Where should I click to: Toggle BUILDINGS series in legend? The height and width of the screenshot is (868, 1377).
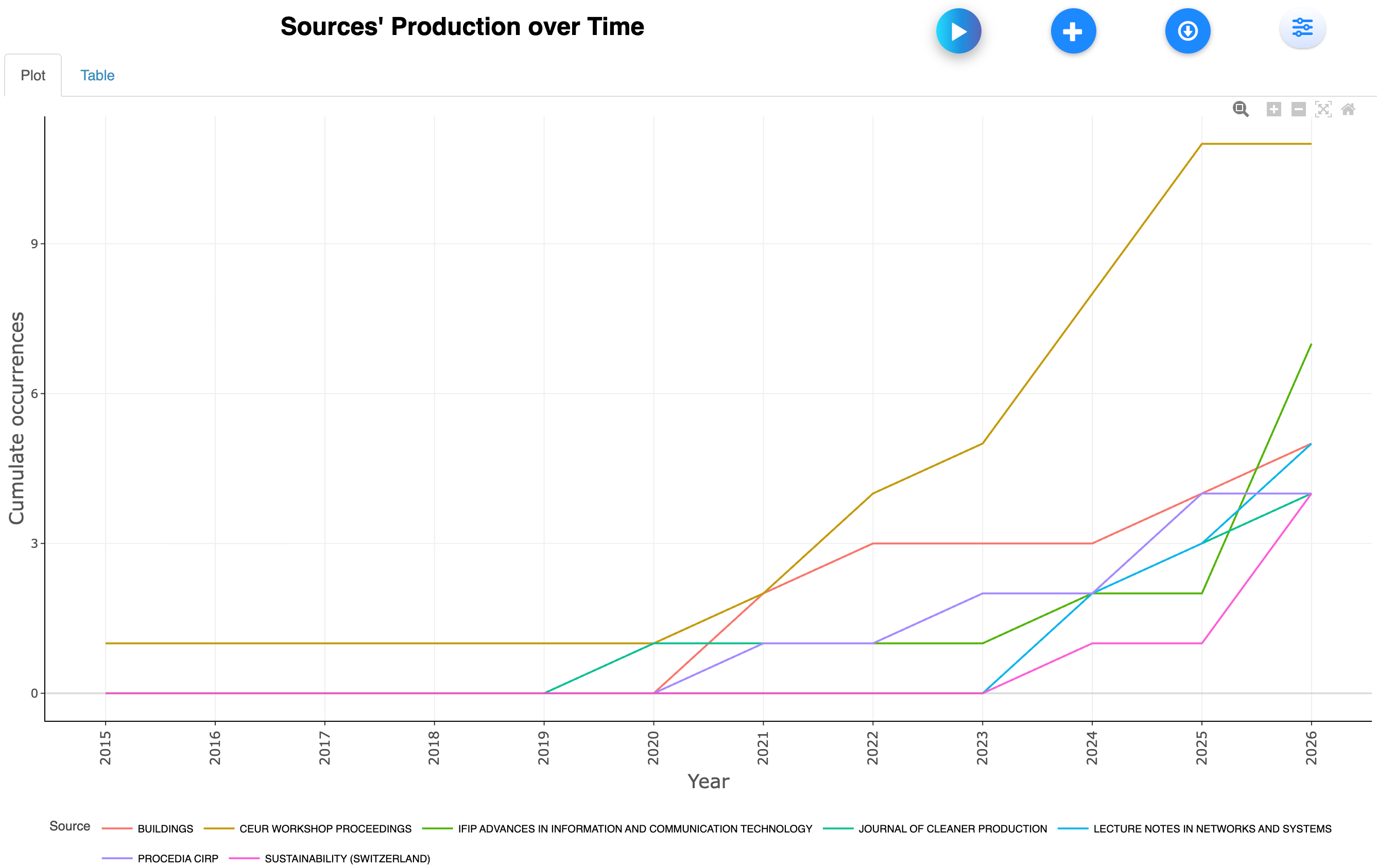pyautogui.click(x=165, y=828)
